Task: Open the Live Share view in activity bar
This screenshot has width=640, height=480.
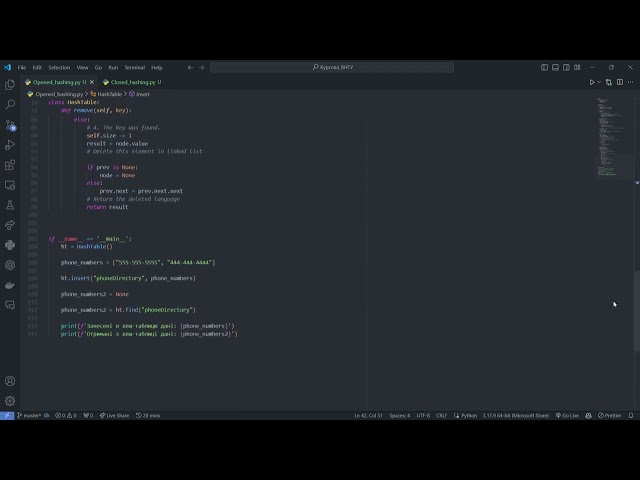Action: pos(10,225)
